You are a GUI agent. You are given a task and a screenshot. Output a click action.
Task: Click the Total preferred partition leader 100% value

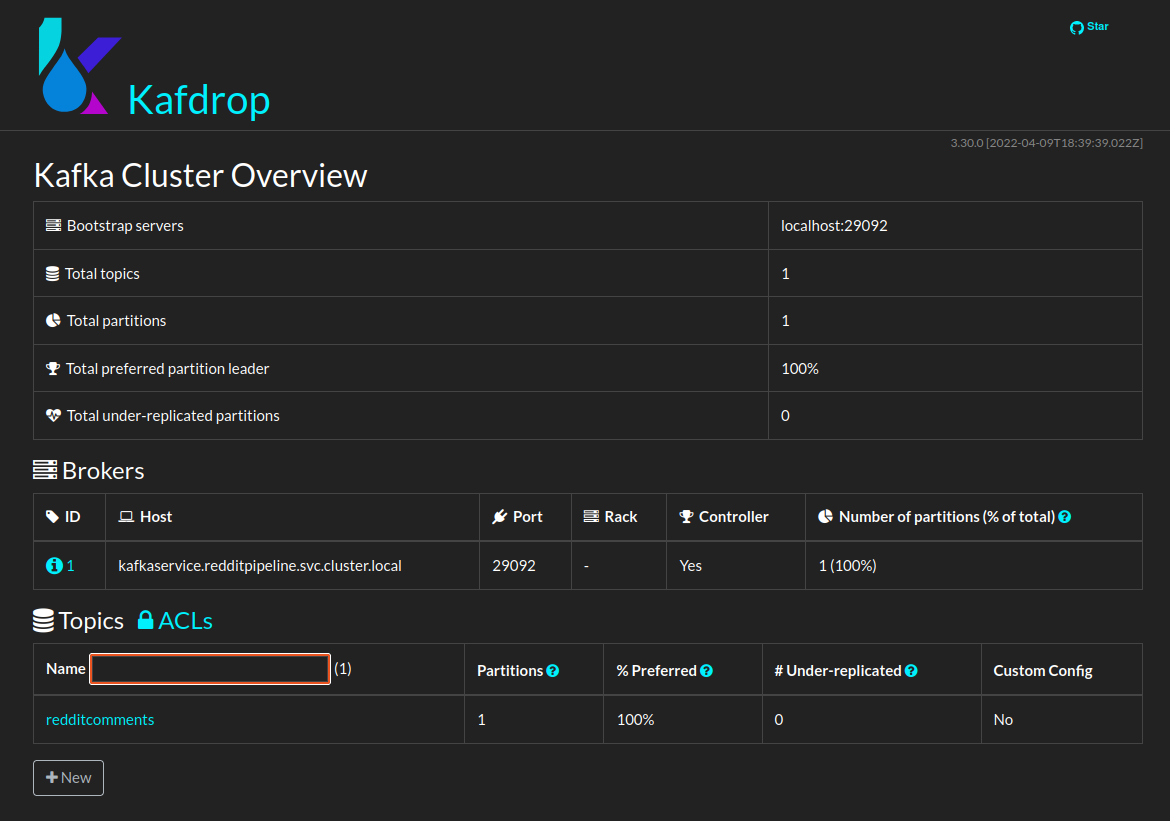coord(800,369)
